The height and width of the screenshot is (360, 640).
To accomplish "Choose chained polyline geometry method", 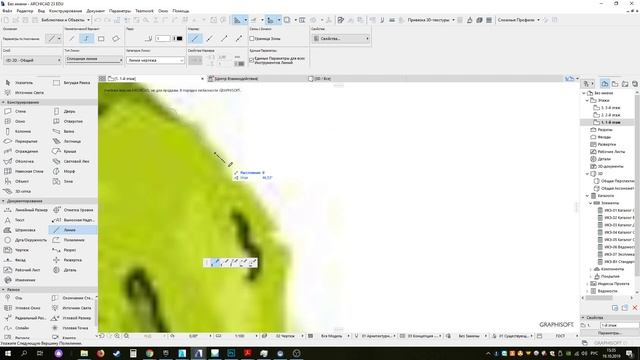I will click(x=86, y=39).
